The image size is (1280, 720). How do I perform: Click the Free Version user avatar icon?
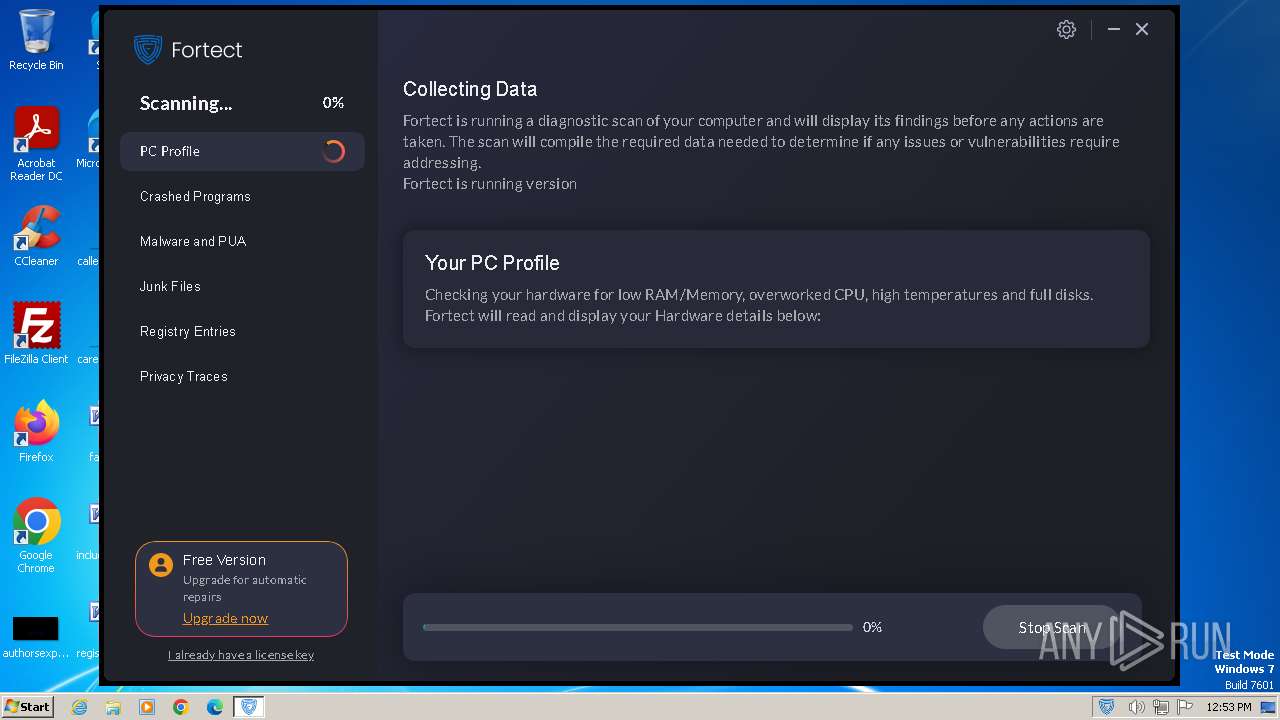[160, 565]
